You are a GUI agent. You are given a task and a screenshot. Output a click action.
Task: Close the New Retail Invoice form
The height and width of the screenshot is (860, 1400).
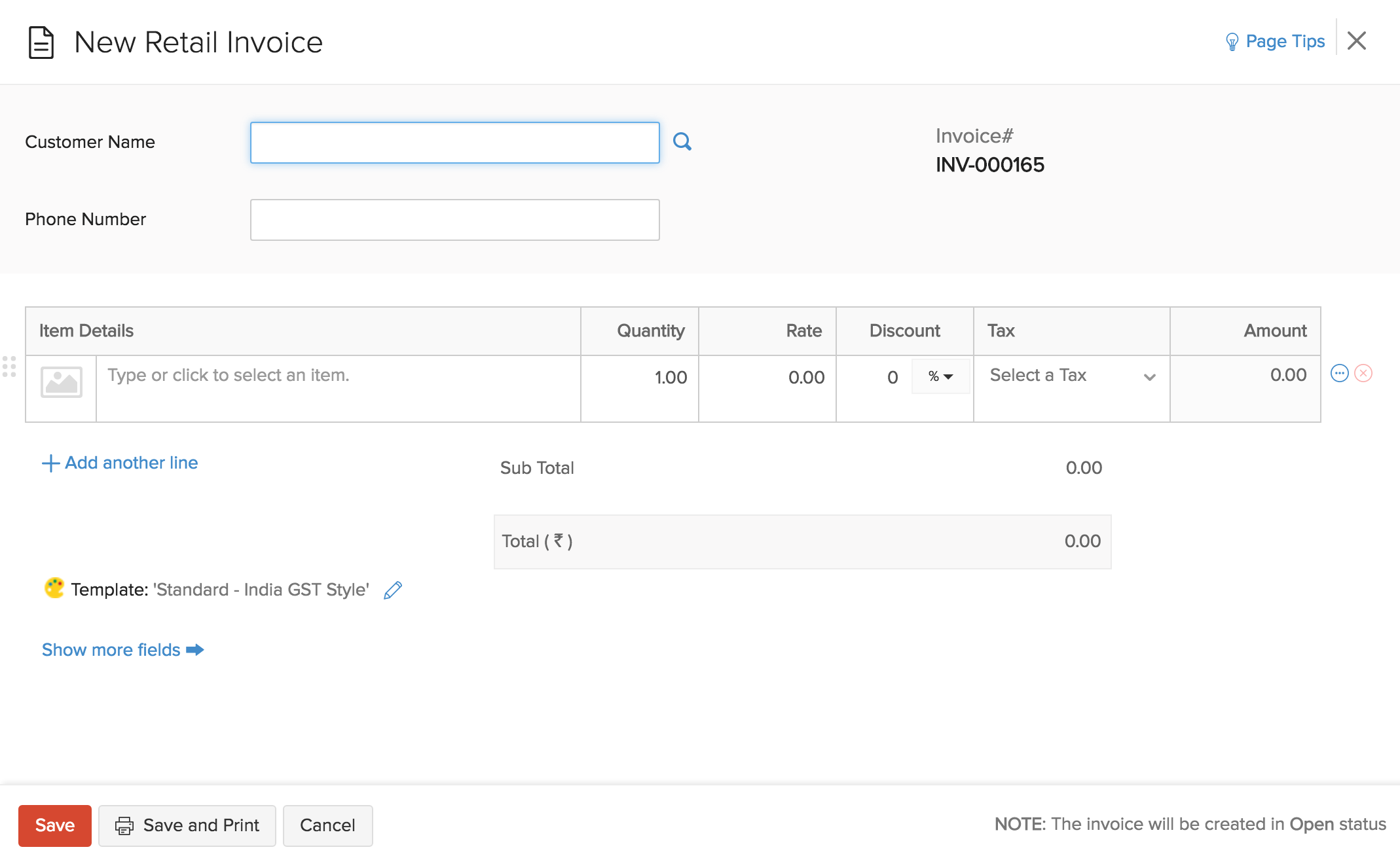tap(1357, 41)
